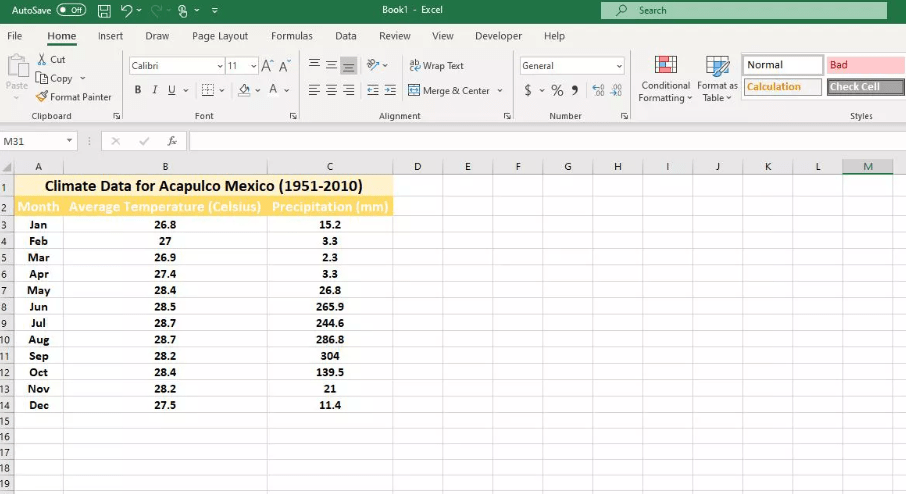906x494 pixels.
Task: Apply the Normal cell style
Action: [x=782, y=65]
